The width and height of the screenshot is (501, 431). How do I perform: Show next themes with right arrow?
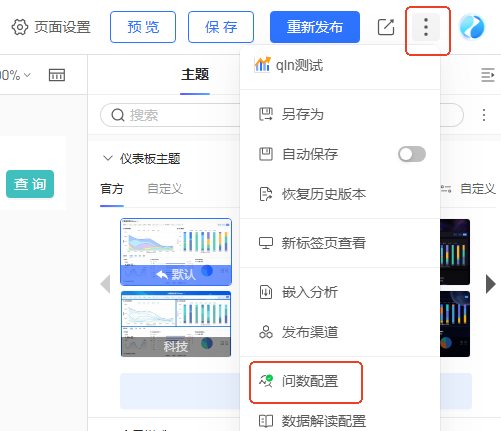point(490,284)
